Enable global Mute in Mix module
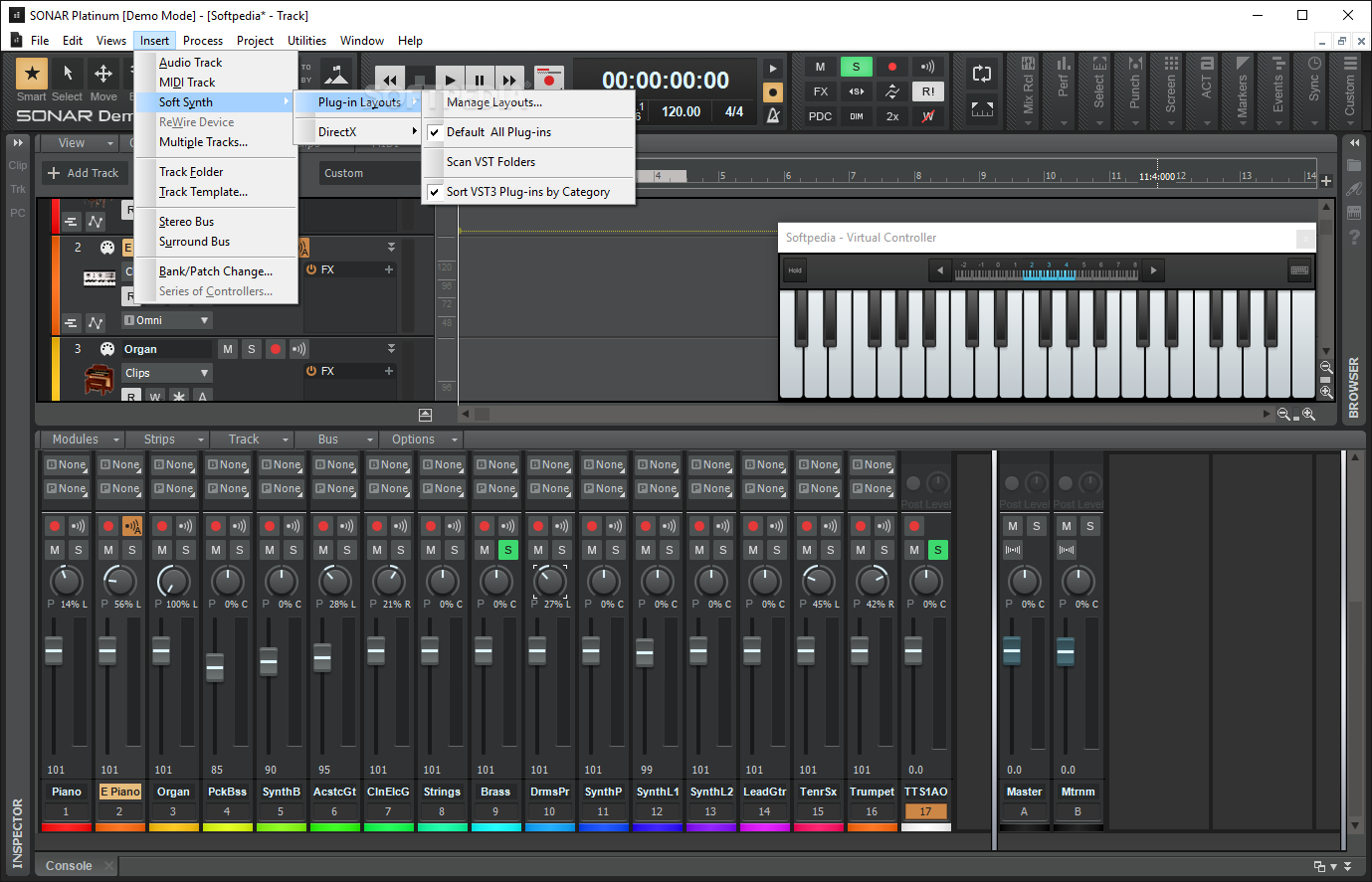Viewport: 1372px width, 882px height. [821, 67]
